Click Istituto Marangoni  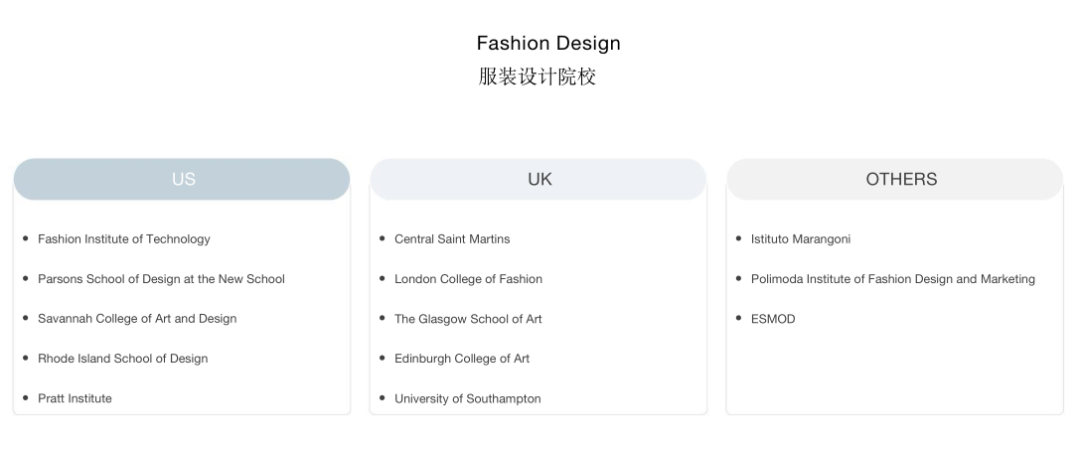[x=801, y=239]
